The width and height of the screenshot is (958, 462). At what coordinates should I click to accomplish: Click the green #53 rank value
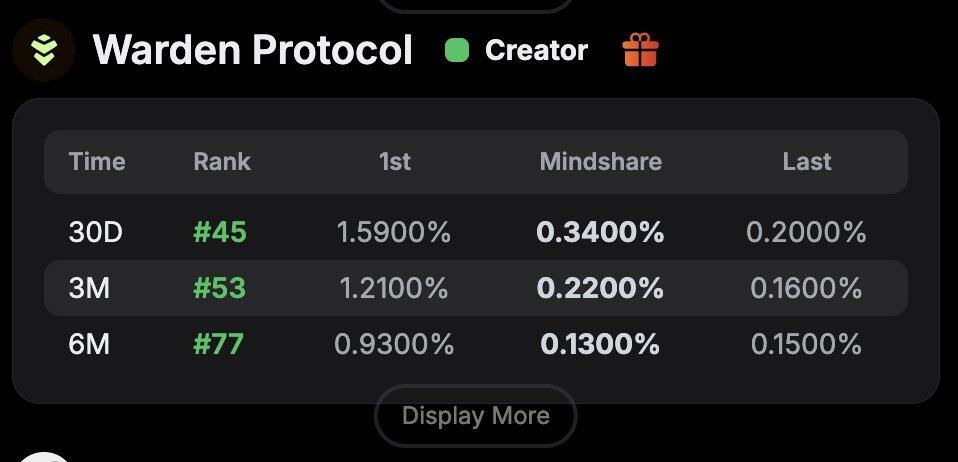point(220,289)
